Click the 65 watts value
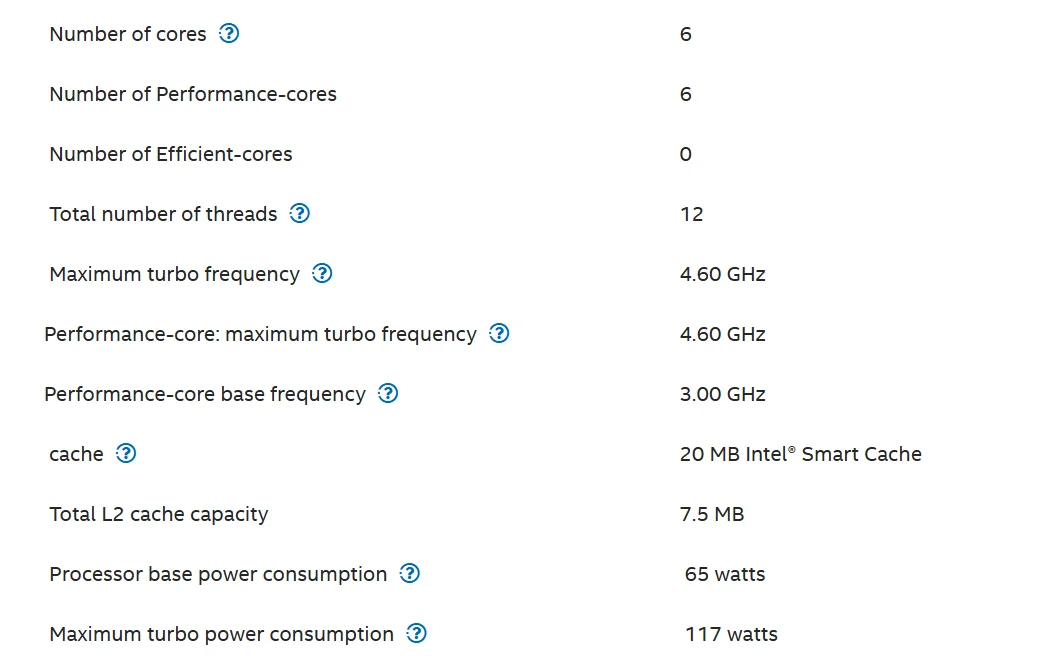Viewport: 1048px width, 661px height. (725, 574)
